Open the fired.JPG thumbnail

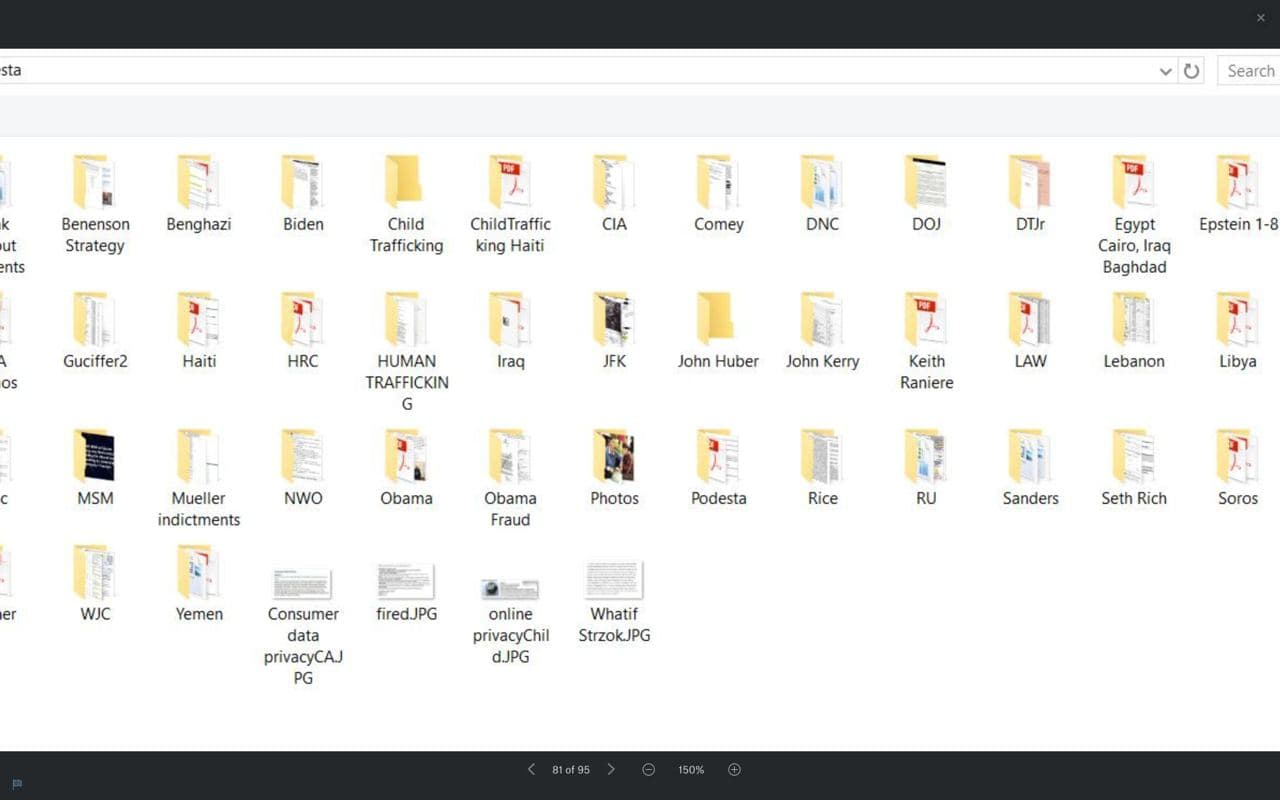(x=406, y=581)
